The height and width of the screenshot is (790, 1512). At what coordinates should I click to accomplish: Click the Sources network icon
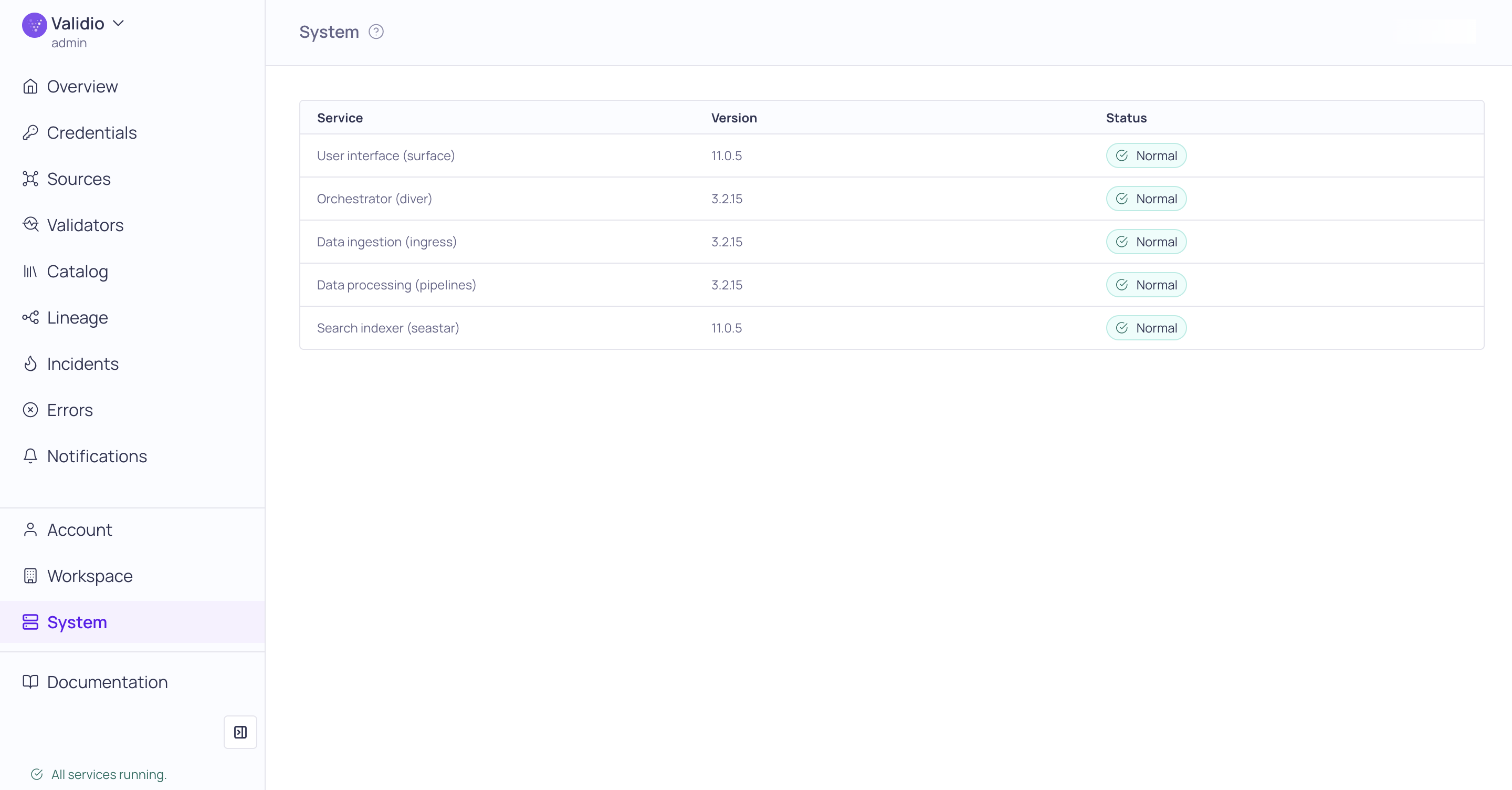[30, 179]
